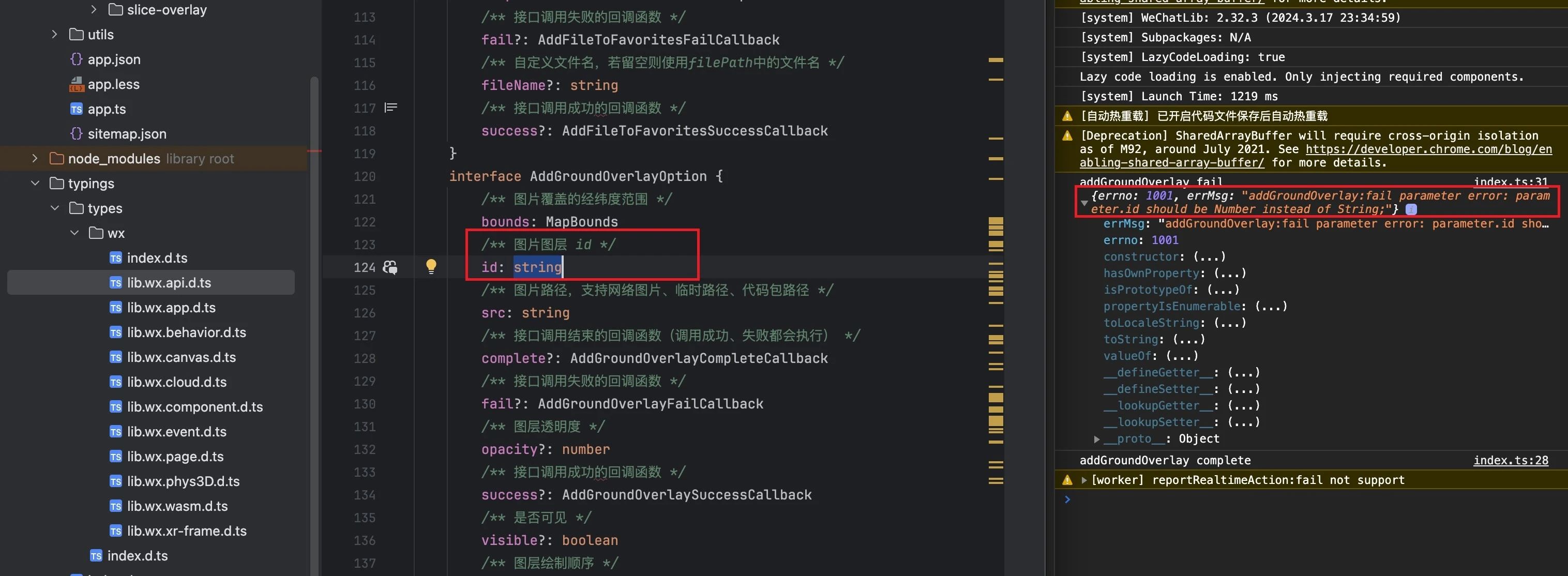The image size is (1568, 576).
Task: Click the yellow lightbulb quick-fix icon
Action: coord(431,266)
